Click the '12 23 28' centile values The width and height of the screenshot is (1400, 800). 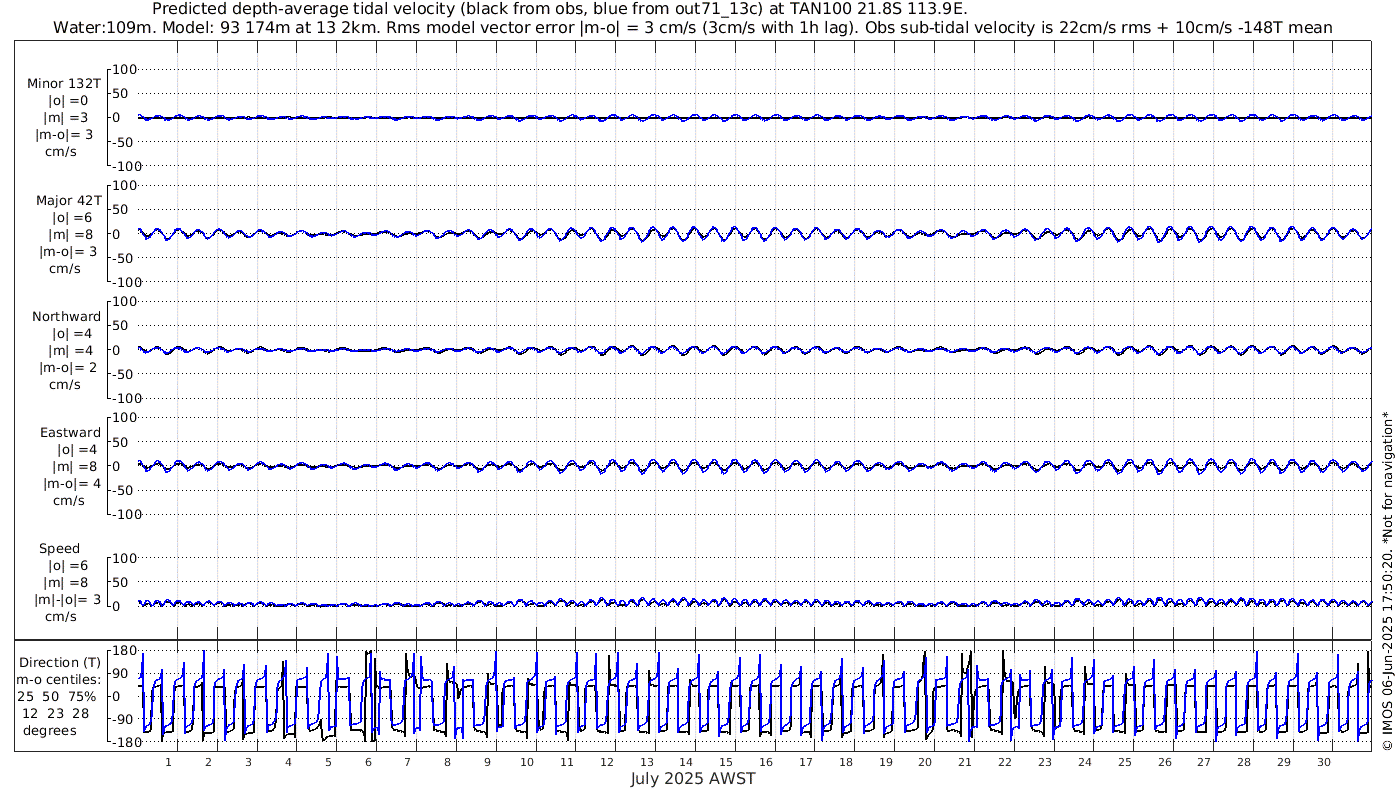point(56,713)
